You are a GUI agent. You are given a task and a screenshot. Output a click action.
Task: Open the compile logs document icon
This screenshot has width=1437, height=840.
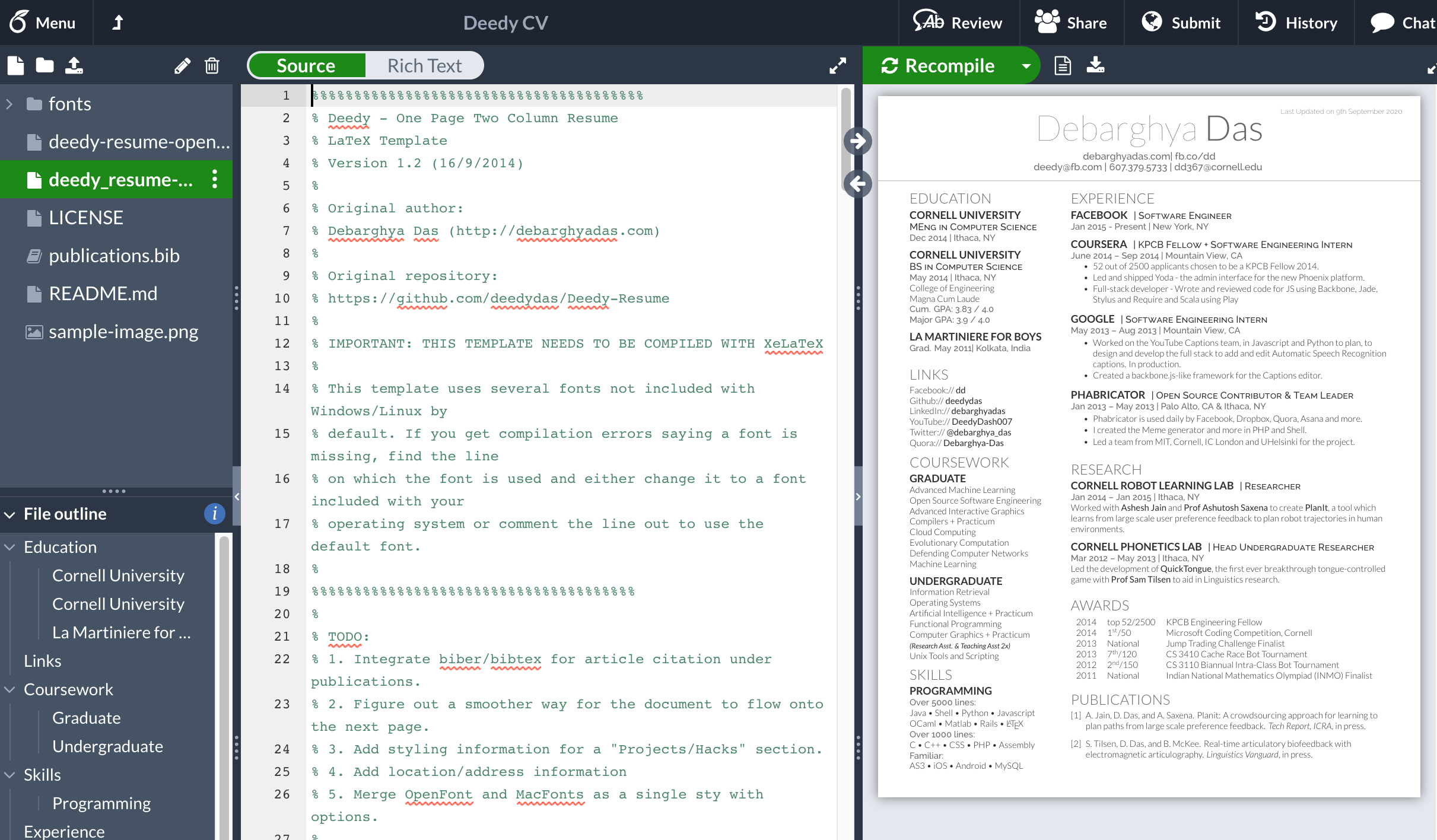tap(1063, 65)
